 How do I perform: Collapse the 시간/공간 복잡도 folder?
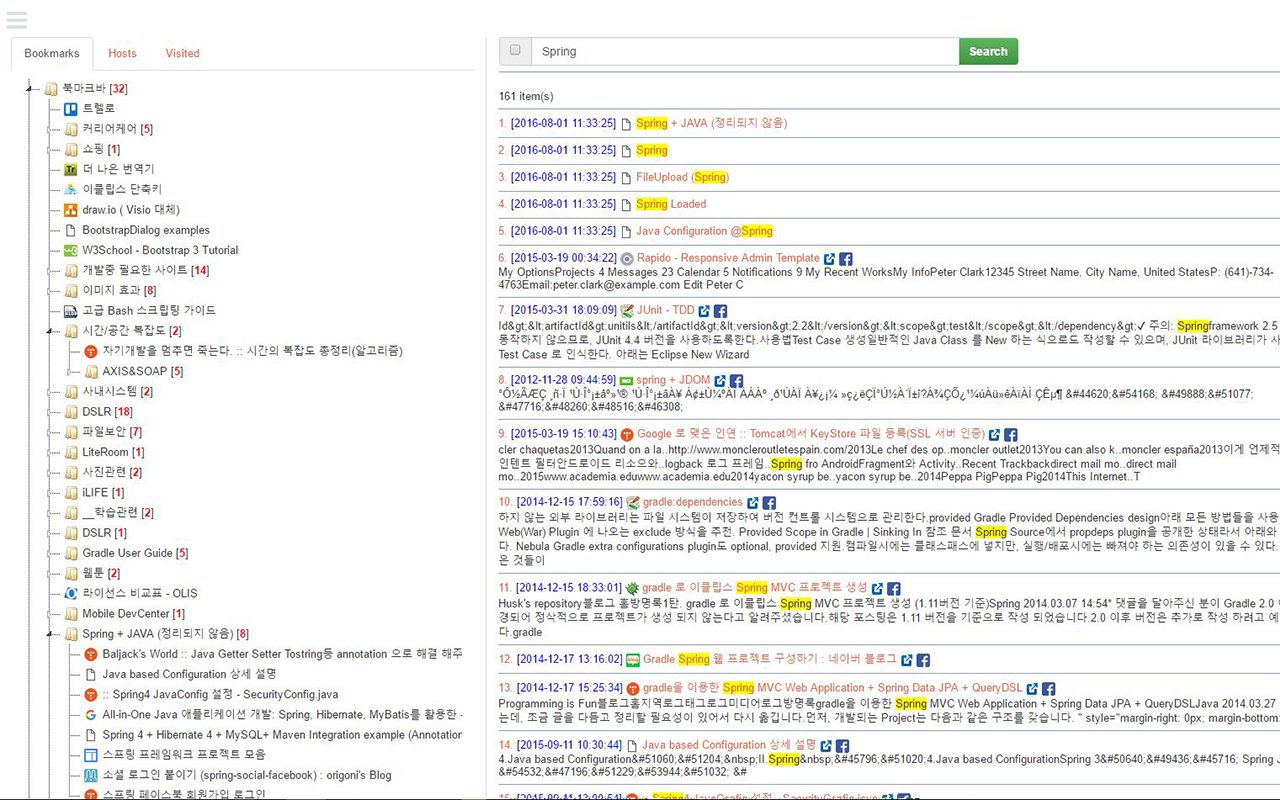click(51, 331)
